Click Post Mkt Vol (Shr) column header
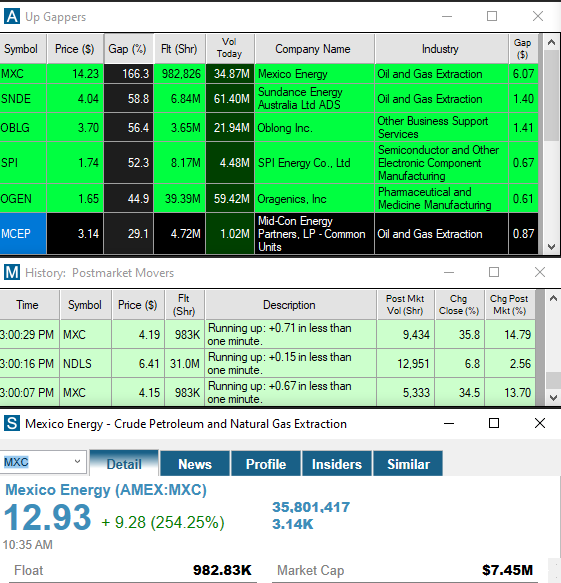This screenshot has width=561, height=583. point(406,305)
